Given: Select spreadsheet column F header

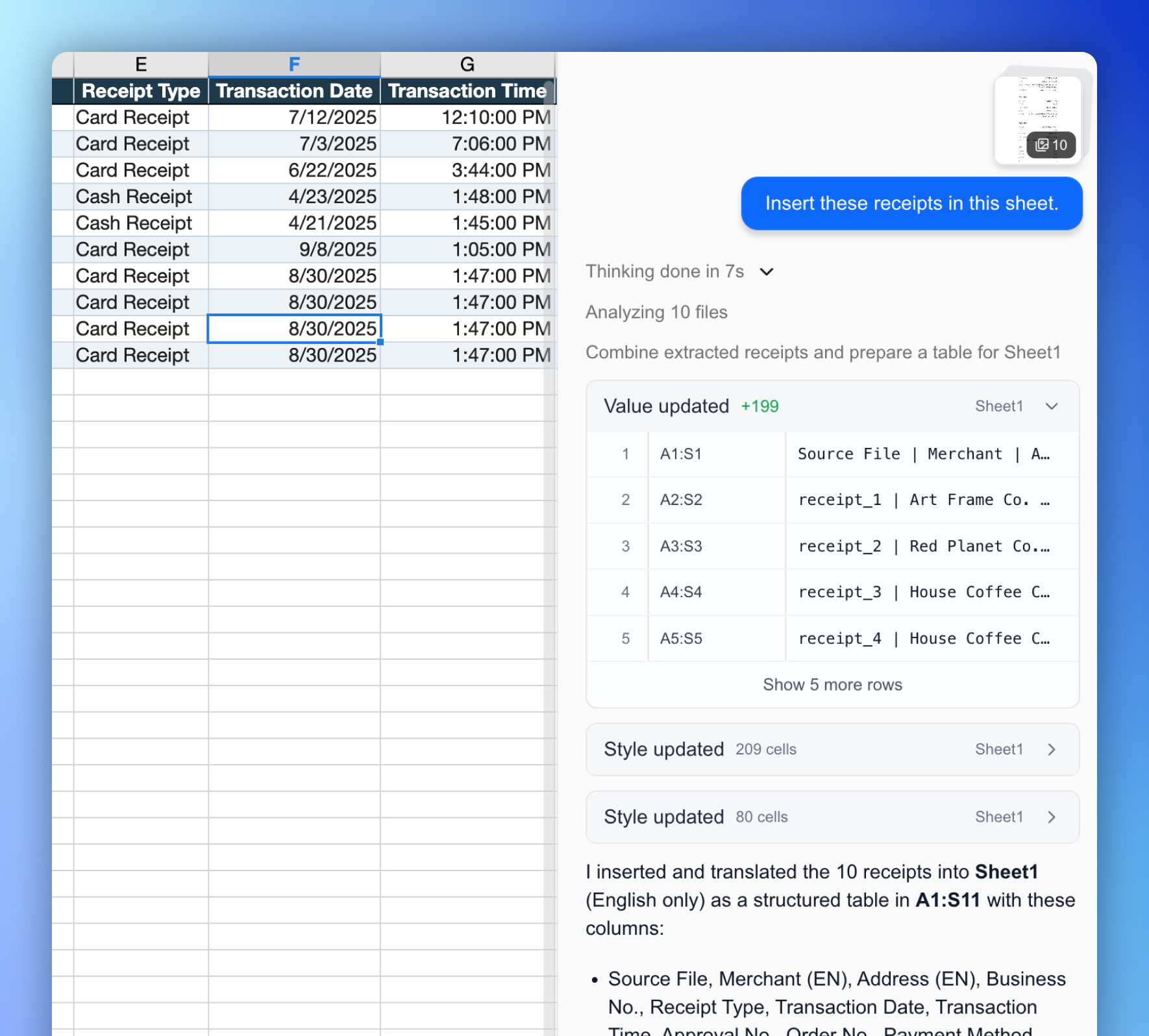Looking at the screenshot, I should click(293, 64).
